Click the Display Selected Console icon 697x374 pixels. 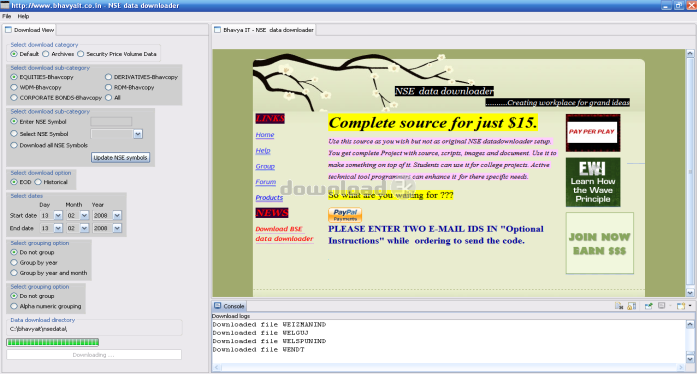click(x=661, y=306)
